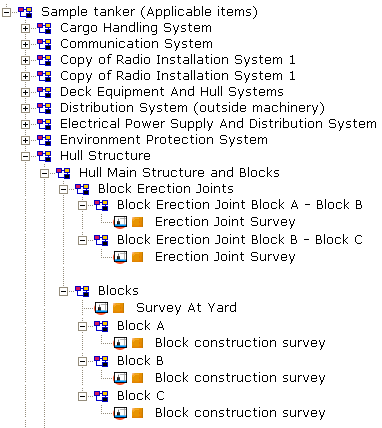Click the Cargo Handling System node icon
Viewport: 382px width, 428px height.
pyautogui.click(x=44, y=28)
